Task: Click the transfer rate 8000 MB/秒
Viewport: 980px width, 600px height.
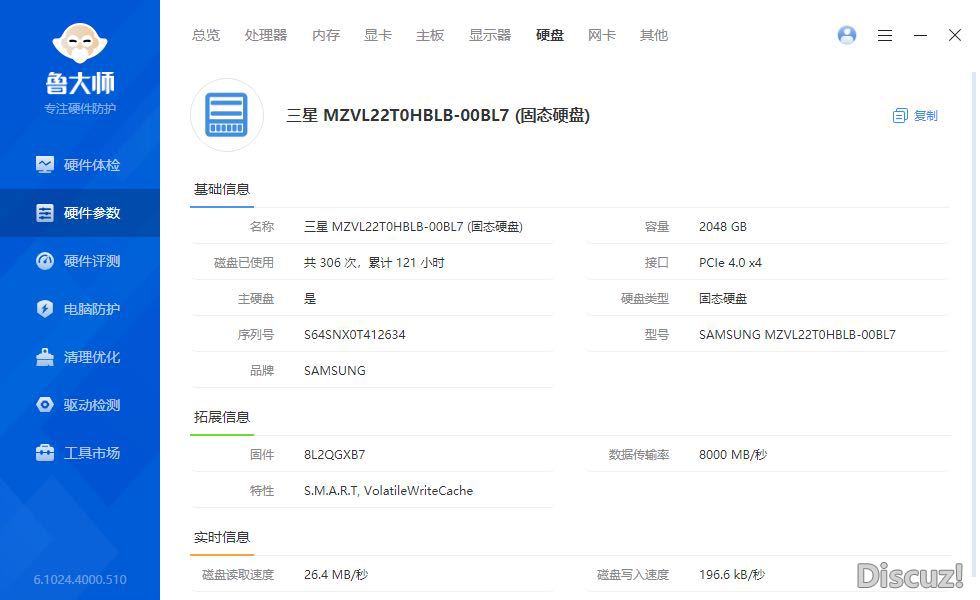Action: [x=733, y=454]
